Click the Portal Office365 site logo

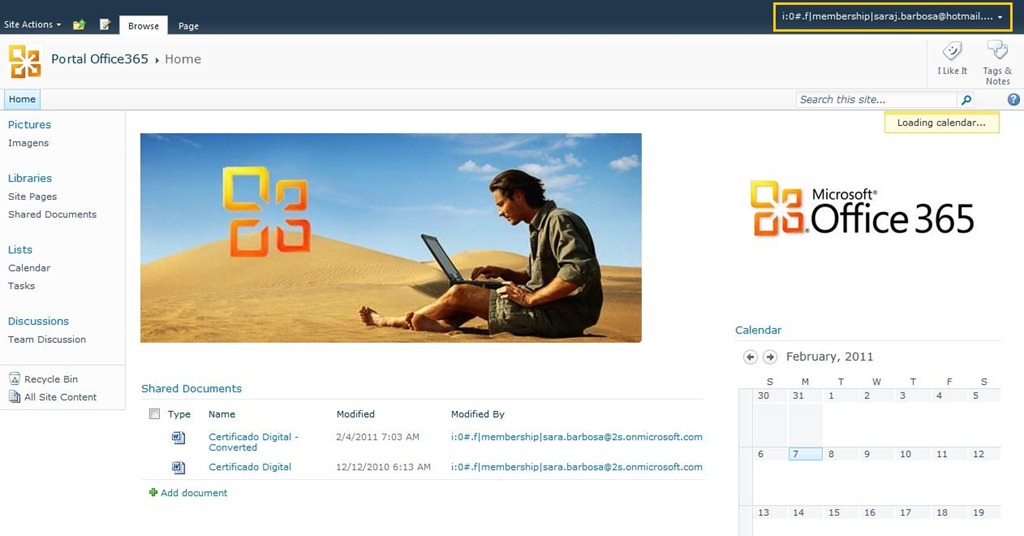tap(25, 61)
